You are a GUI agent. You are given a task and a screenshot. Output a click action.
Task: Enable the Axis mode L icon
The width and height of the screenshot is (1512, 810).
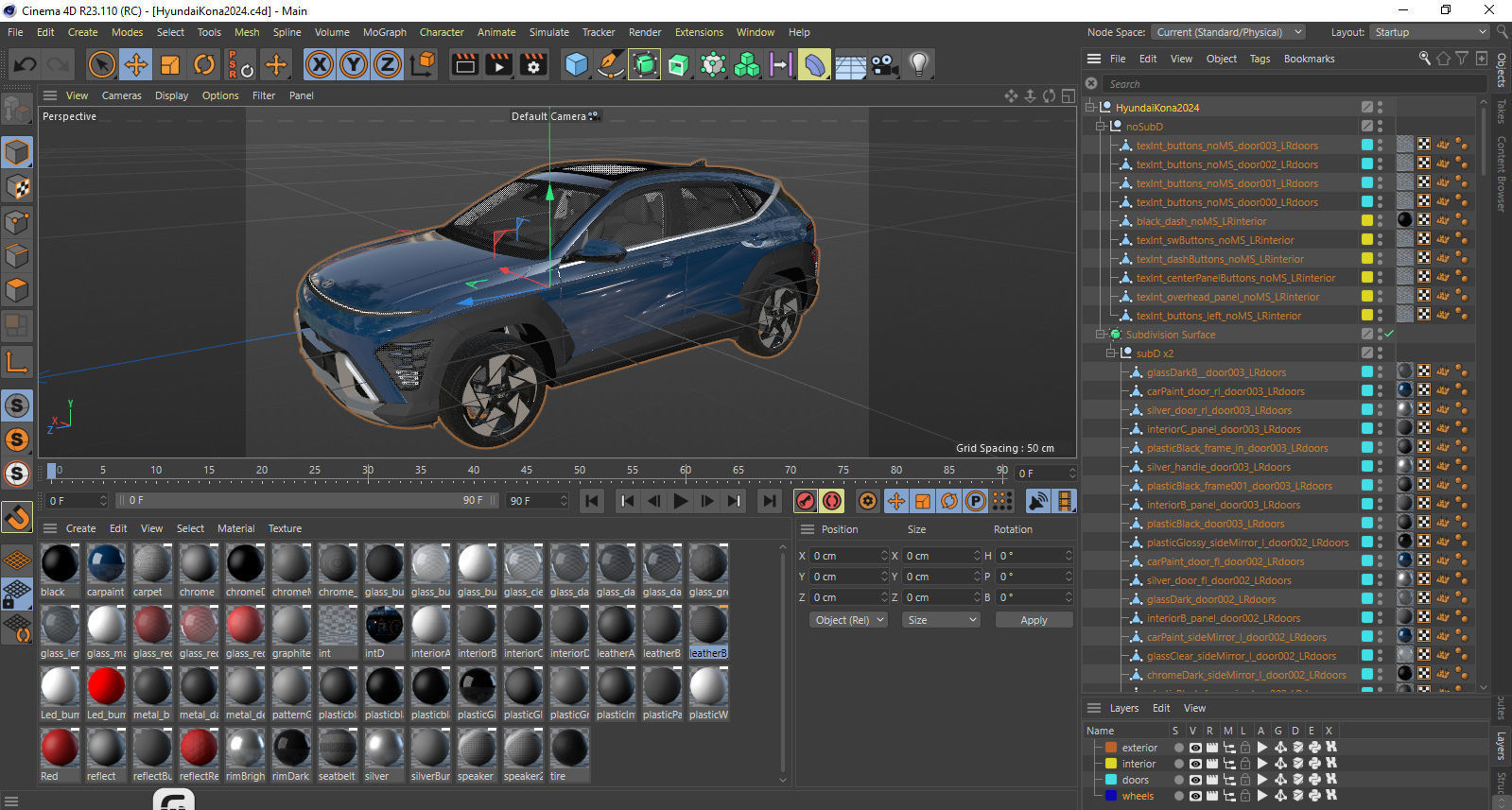point(17,362)
